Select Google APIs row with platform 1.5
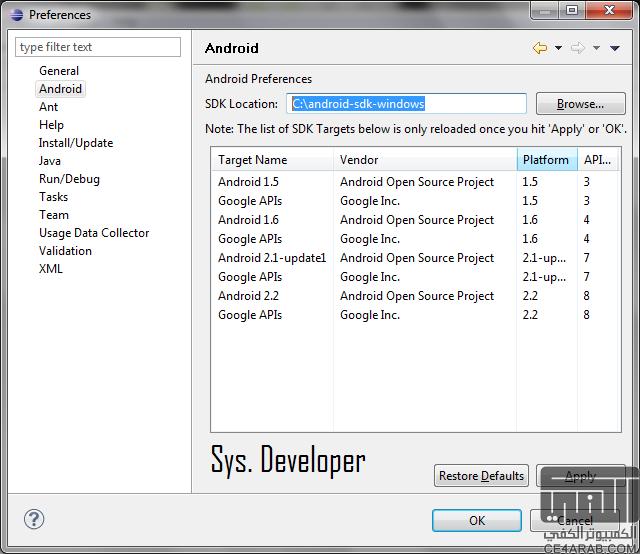 tap(416, 201)
